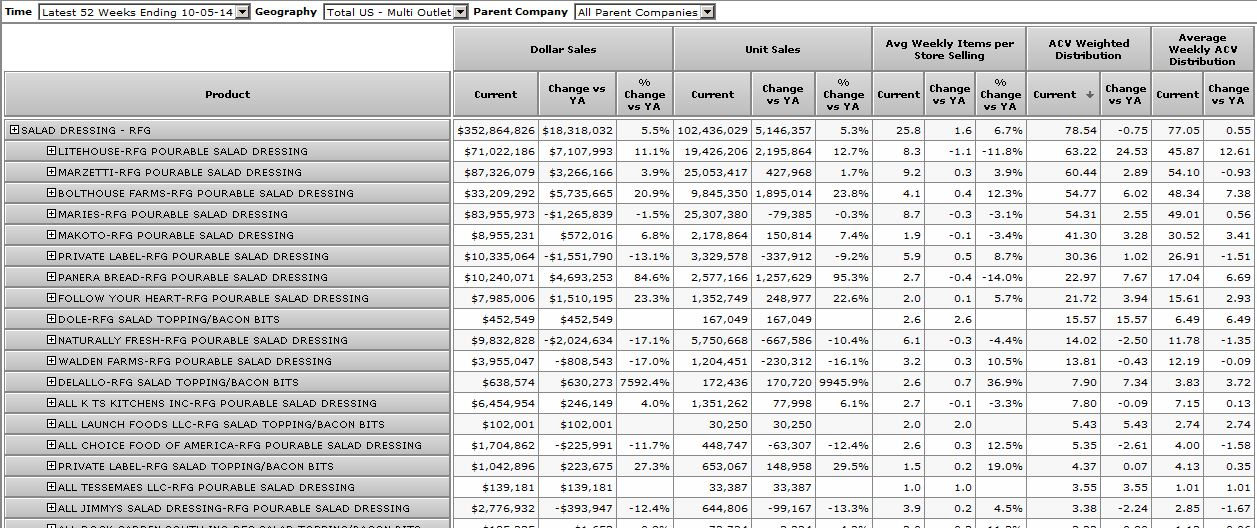Select the Dollar Sales header group

[x=563, y=49]
